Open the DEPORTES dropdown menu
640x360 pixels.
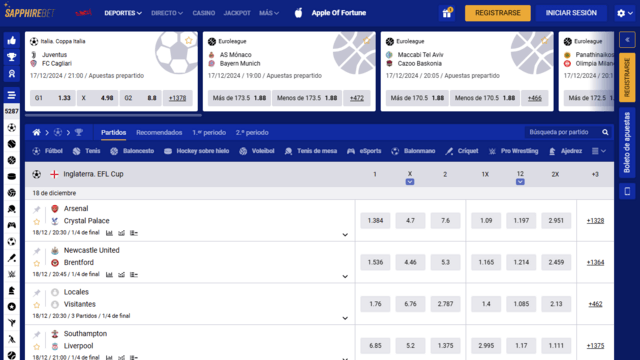[123, 13]
